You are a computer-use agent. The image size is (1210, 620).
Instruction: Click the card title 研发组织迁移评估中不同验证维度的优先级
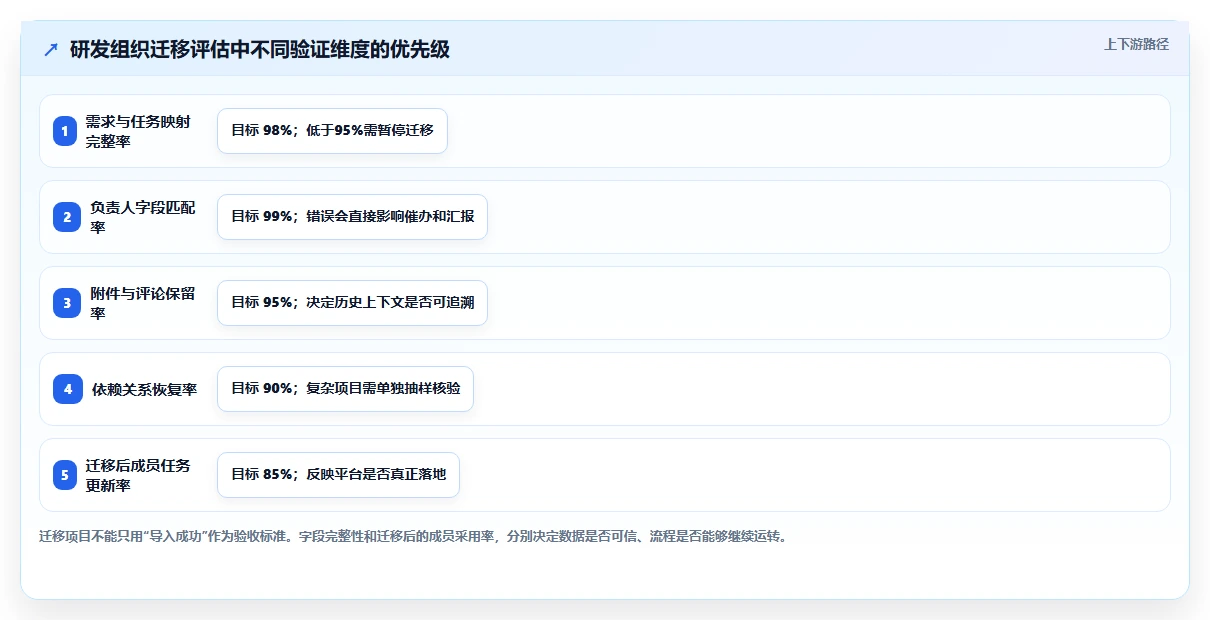pyautogui.click(x=260, y=50)
